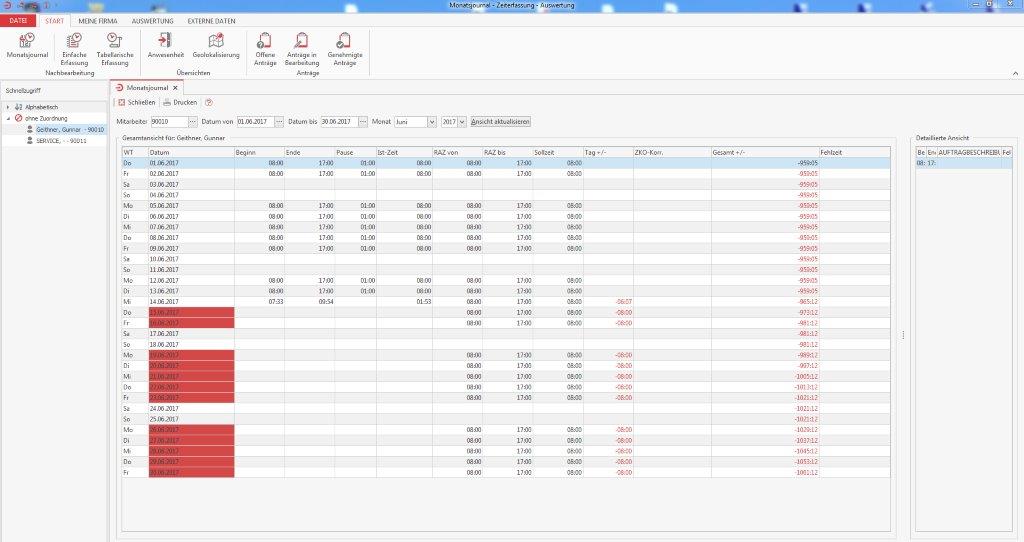This screenshot has width=1024, height=542.
Task: Open the Datum von date picker
Action: click(279, 121)
